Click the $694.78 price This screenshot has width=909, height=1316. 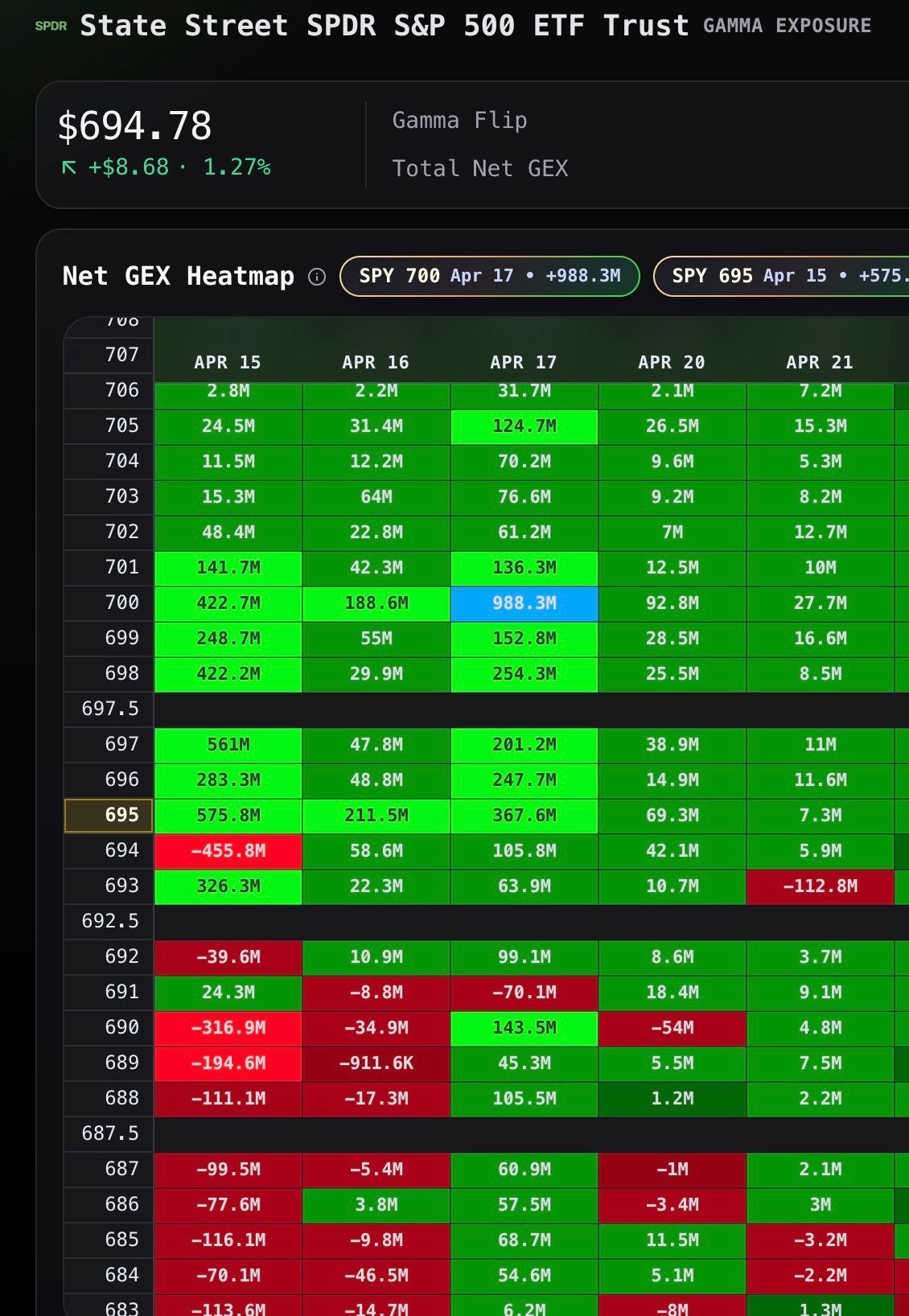click(x=134, y=126)
